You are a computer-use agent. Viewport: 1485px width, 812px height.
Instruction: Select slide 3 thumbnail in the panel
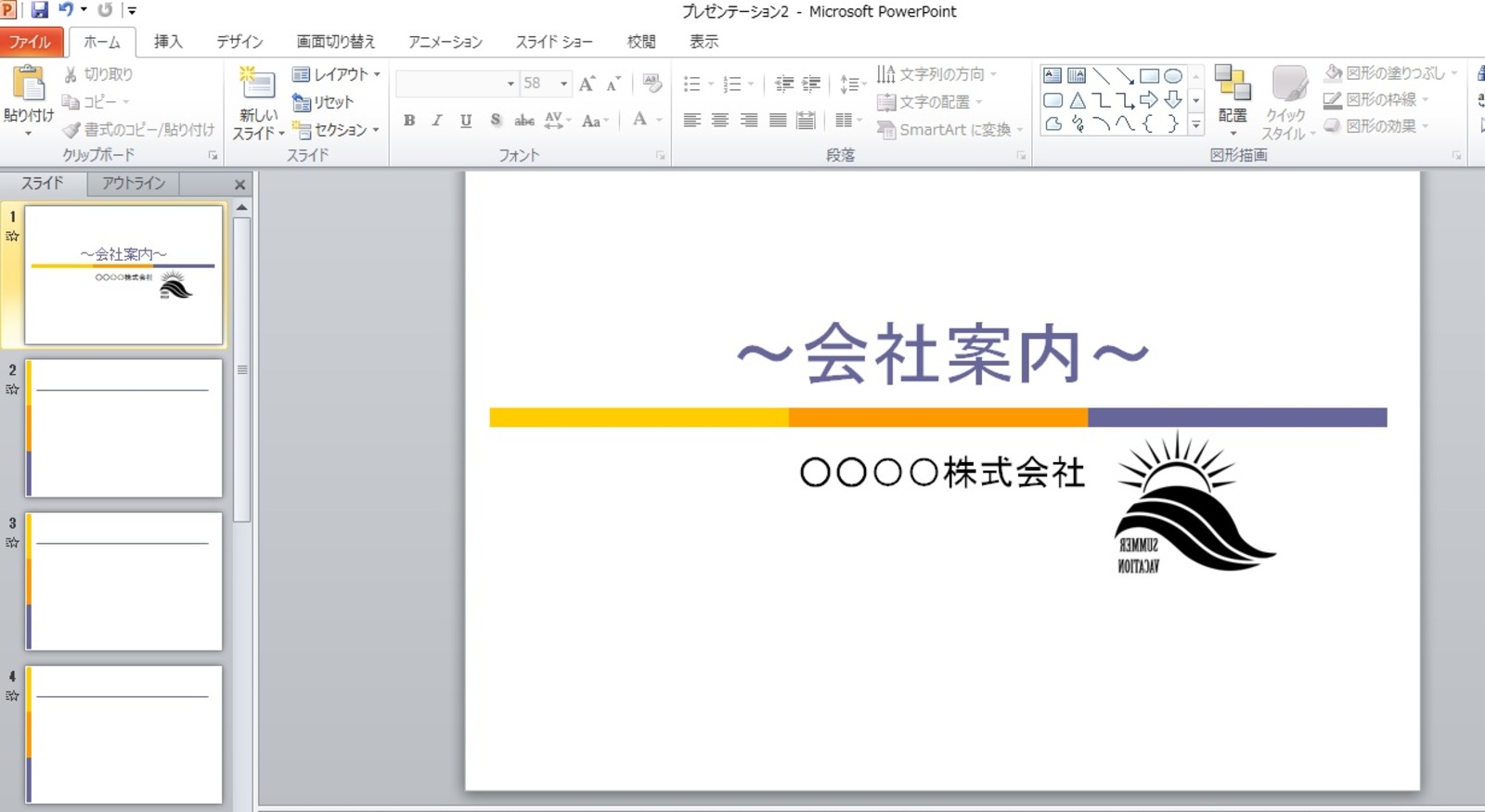click(x=123, y=581)
